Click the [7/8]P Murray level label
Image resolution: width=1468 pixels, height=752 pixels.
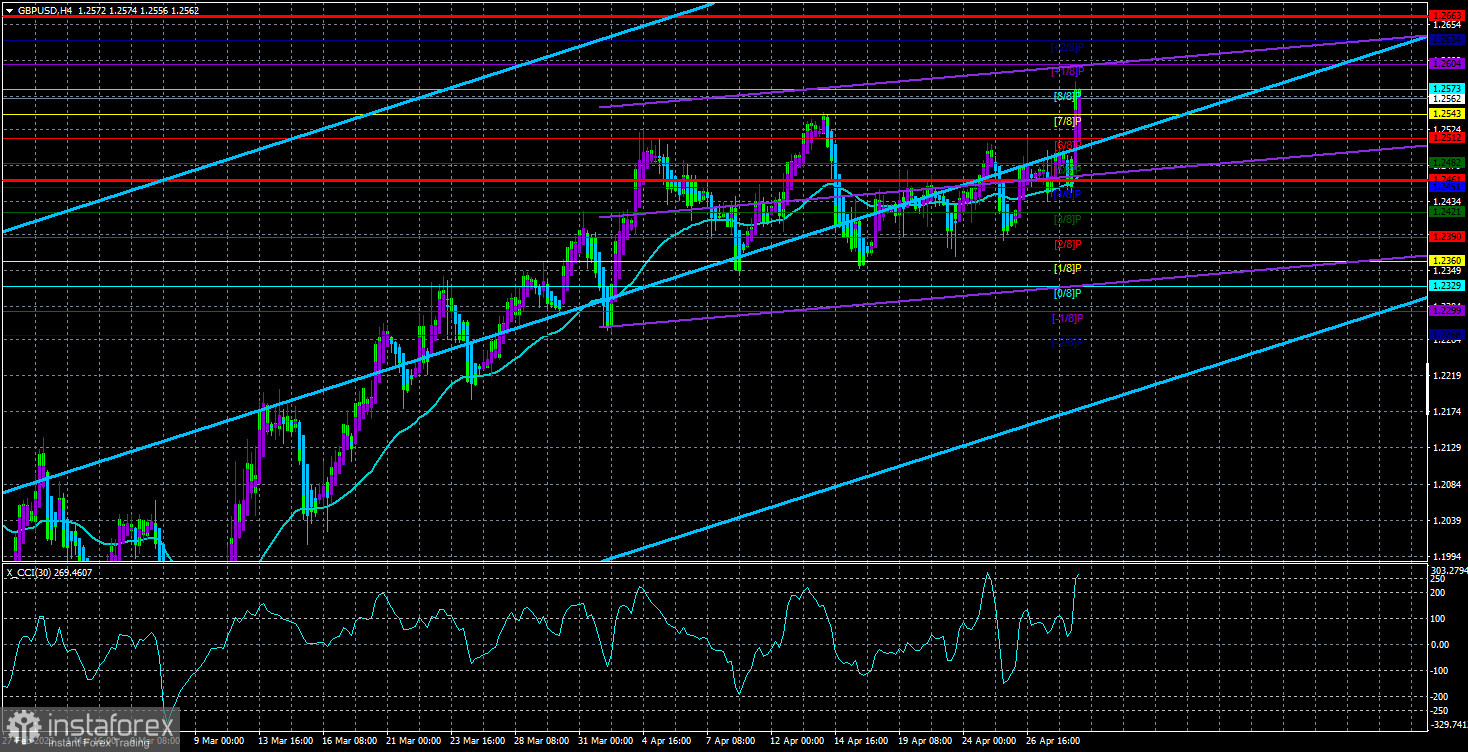click(x=1067, y=122)
